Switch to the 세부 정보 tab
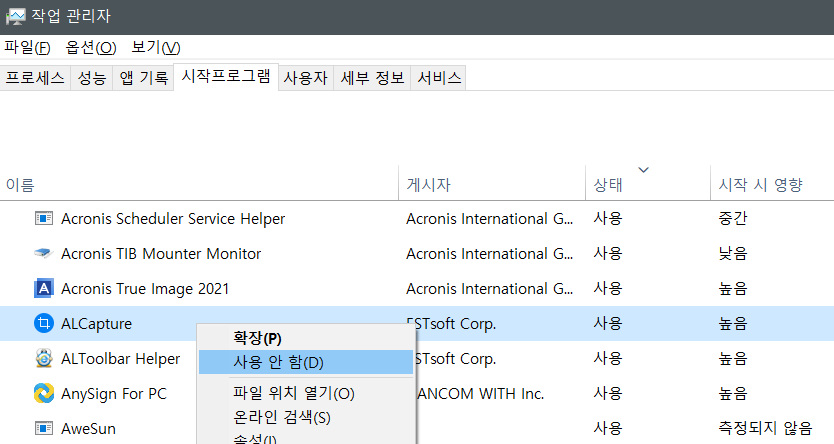The height and width of the screenshot is (444, 834). tap(372, 78)
